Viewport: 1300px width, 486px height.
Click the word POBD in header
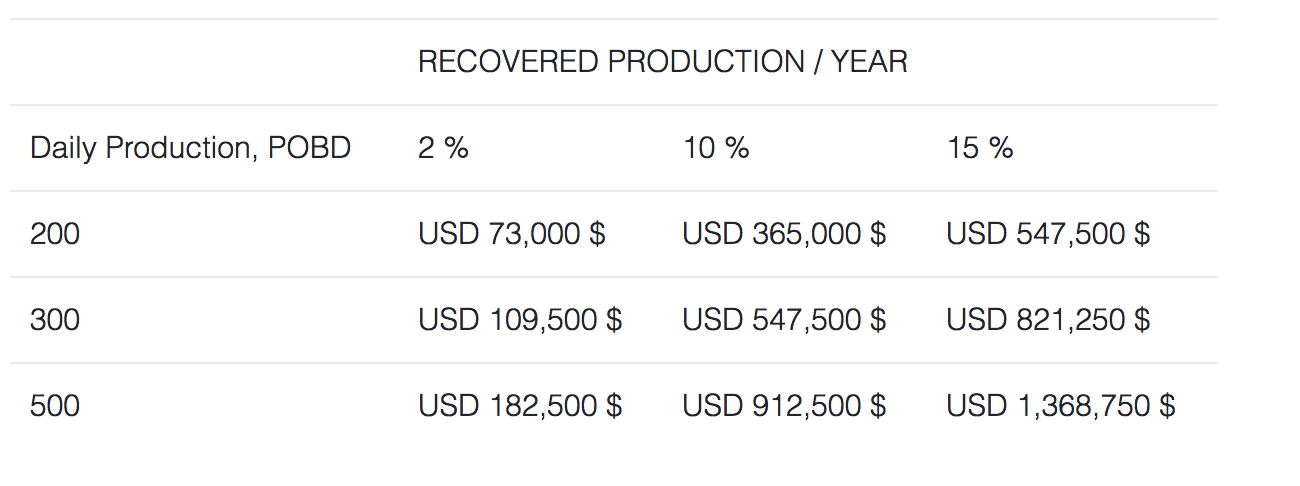(310, 148)
